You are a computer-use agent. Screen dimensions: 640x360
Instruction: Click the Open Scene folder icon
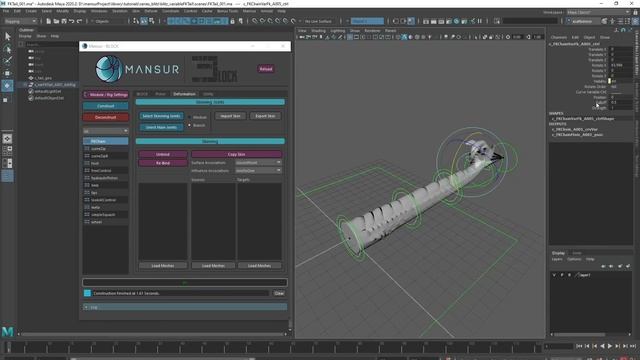[56, 21]
